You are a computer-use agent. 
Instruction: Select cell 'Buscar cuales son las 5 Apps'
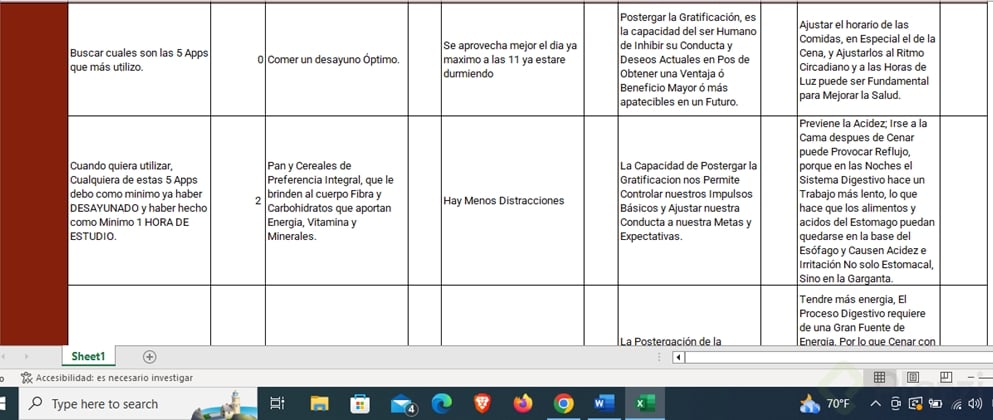139,60
